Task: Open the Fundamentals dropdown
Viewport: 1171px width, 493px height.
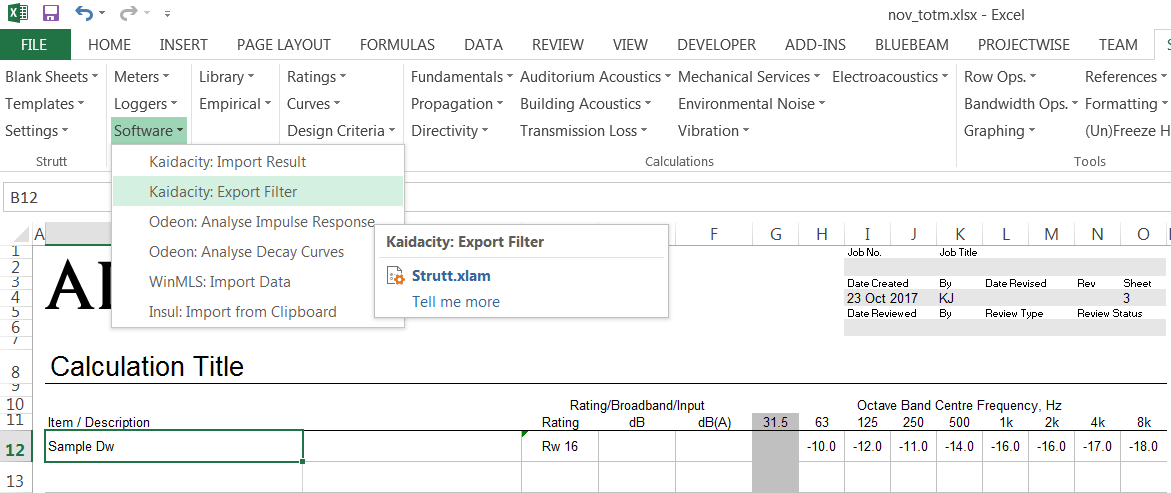Action: click(462, 77)
